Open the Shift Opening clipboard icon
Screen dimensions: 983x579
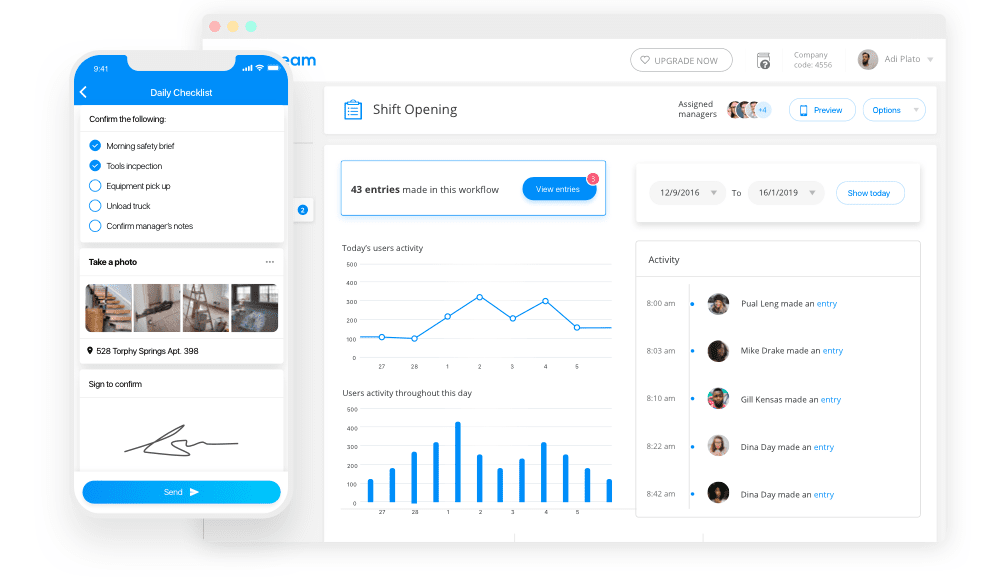(352, 109)
